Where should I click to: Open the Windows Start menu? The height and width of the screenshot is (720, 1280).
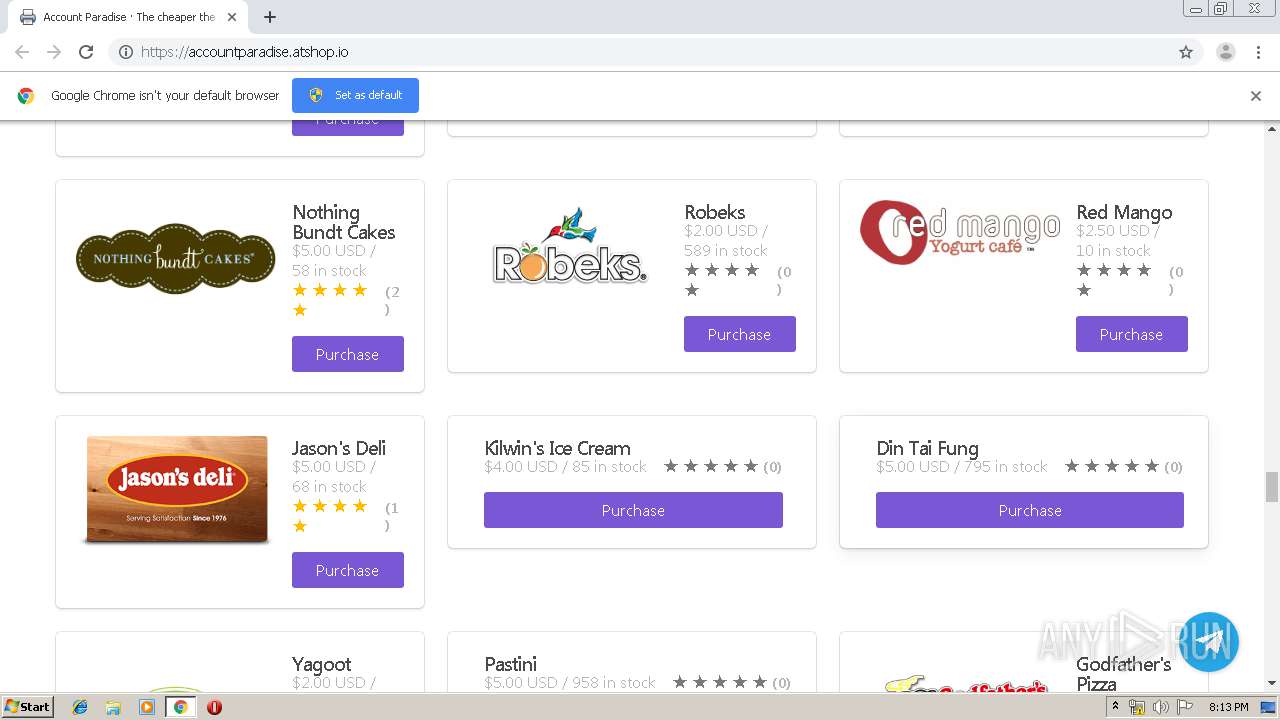27,707
